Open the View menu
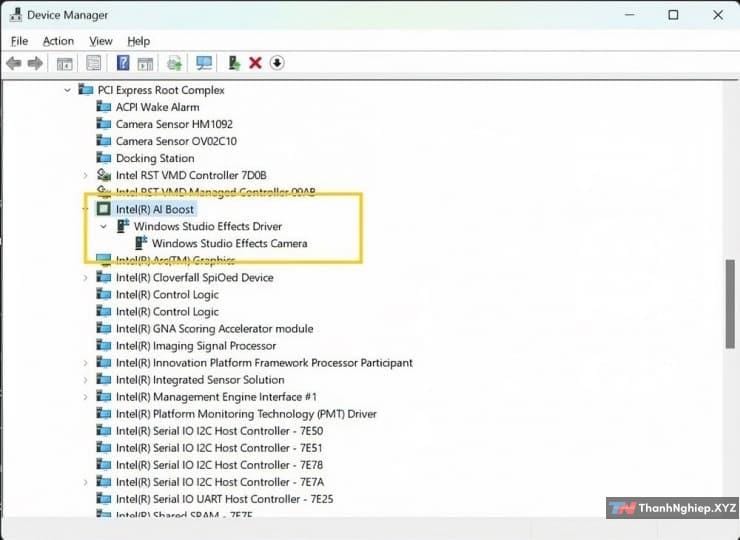This screenshot has width=740, height=540. [x=101, y=41]
